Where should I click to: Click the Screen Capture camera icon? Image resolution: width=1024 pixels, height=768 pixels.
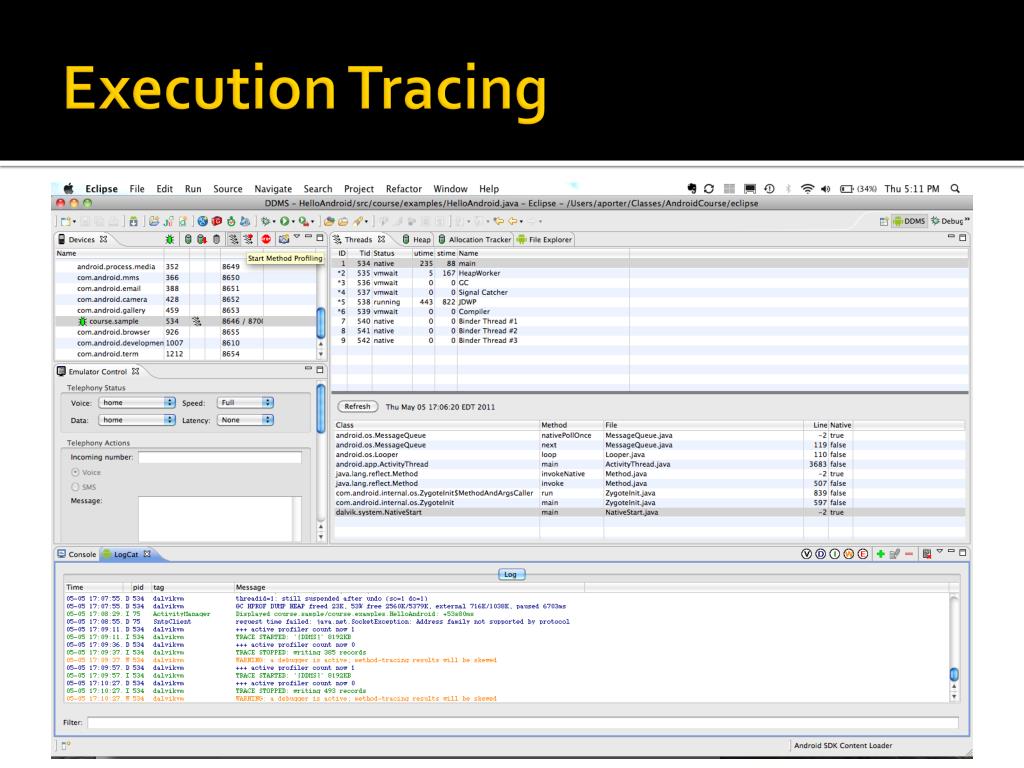click(283, 240)
